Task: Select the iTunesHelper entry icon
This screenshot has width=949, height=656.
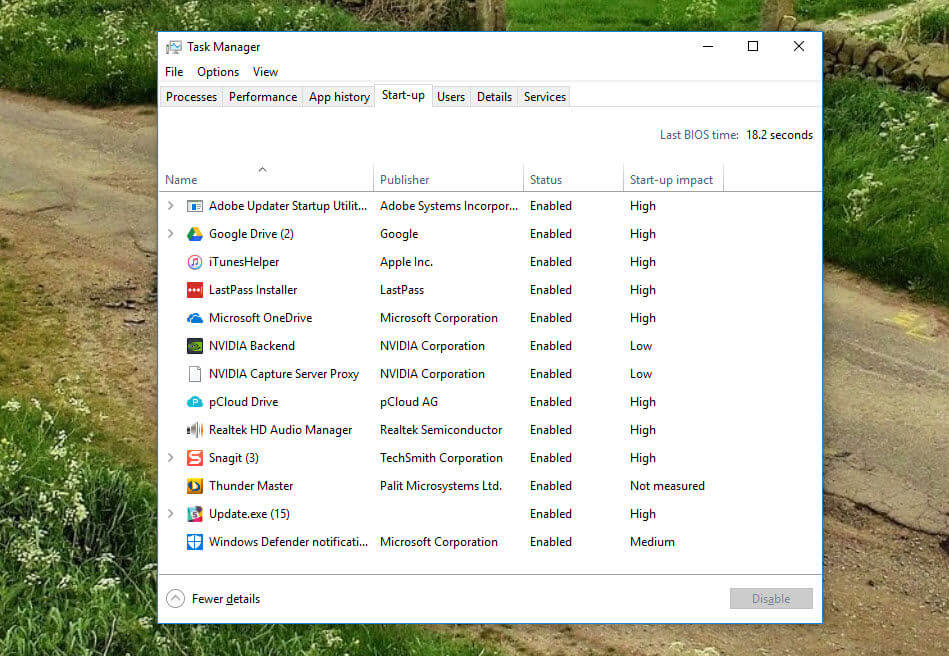Action: [x=195, y=261]
